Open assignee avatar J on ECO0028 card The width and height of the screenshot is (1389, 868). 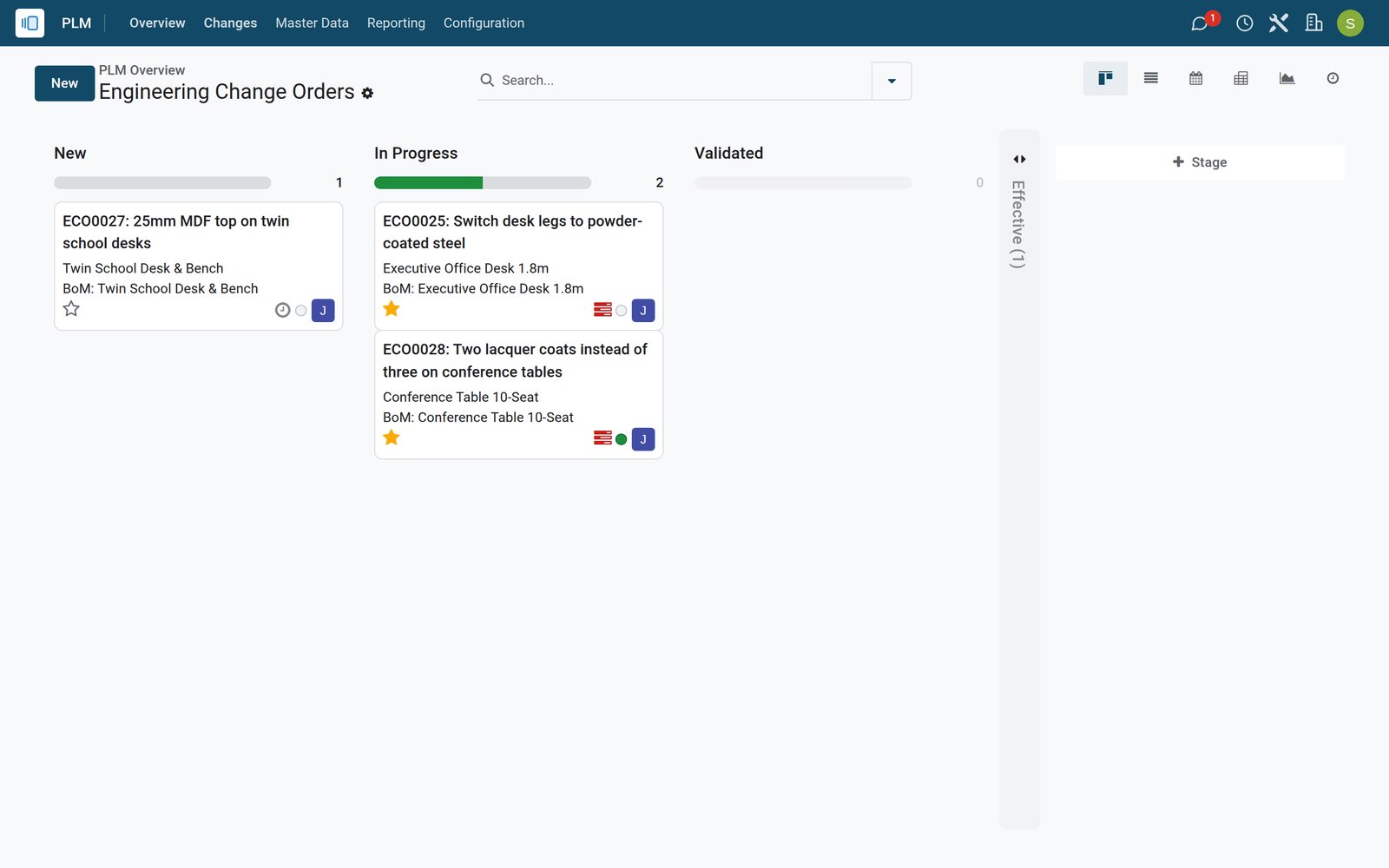tap(643, 439)
